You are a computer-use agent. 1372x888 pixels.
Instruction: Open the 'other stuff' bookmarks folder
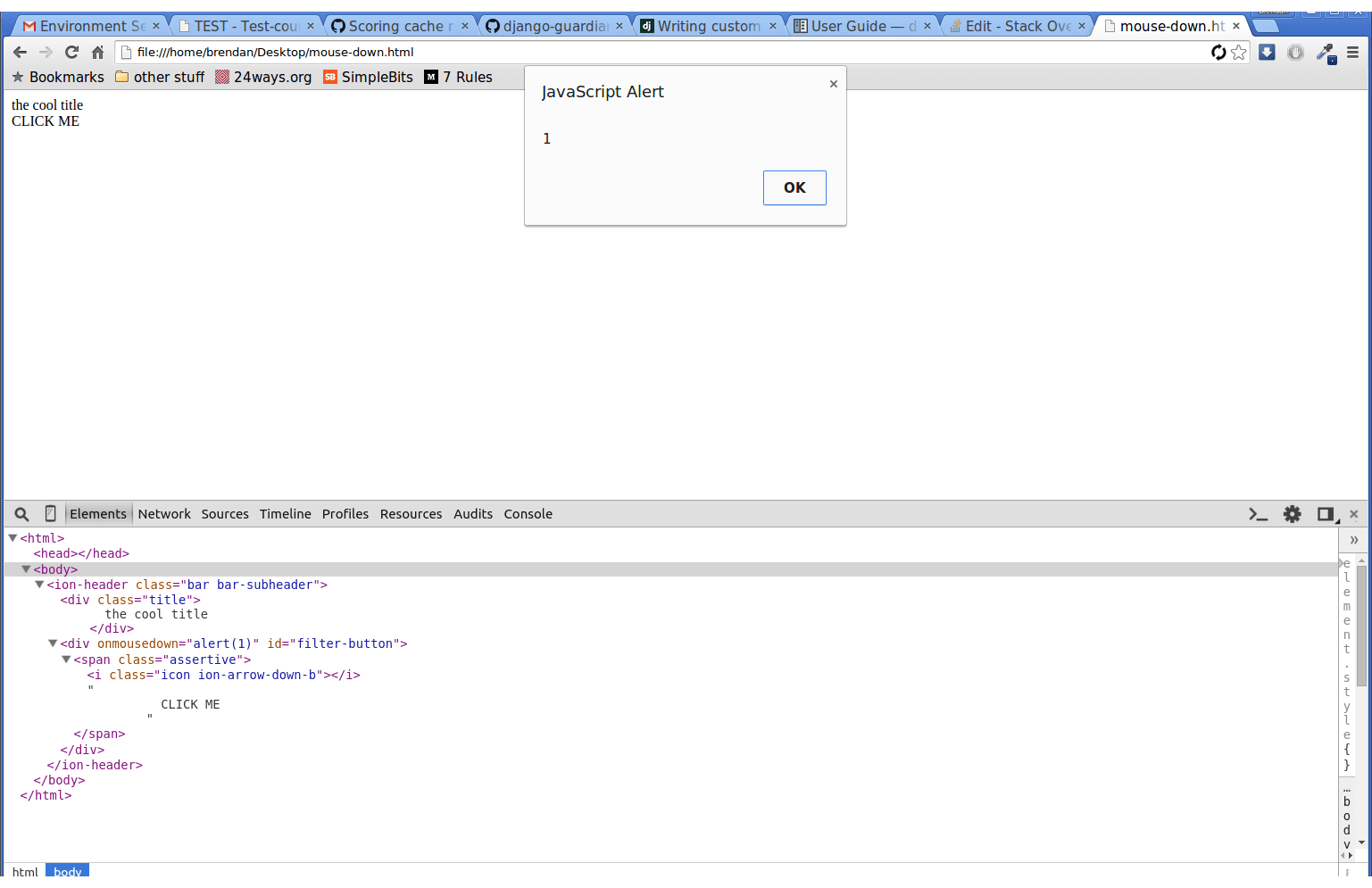(160, 77)
